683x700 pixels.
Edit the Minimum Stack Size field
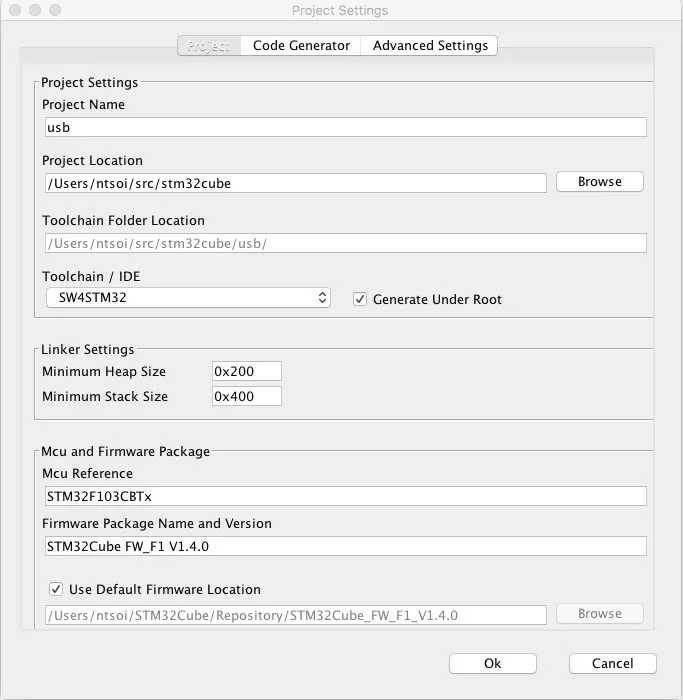point(246,397)
